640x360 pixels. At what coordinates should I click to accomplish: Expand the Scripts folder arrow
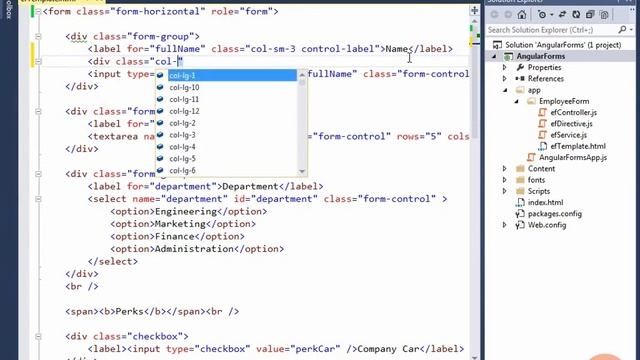tap(505, 191)
